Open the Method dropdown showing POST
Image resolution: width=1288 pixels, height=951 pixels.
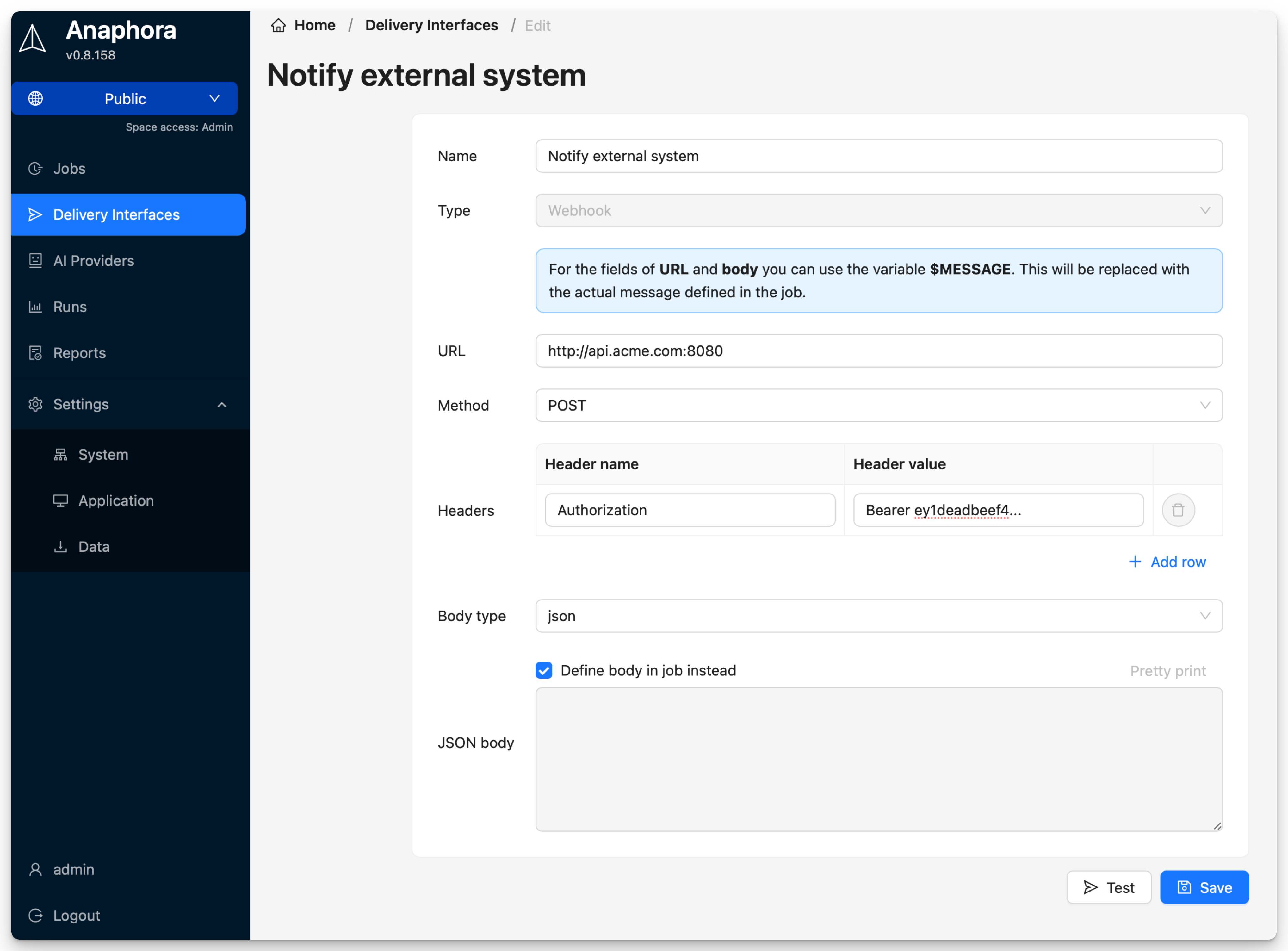879,405
